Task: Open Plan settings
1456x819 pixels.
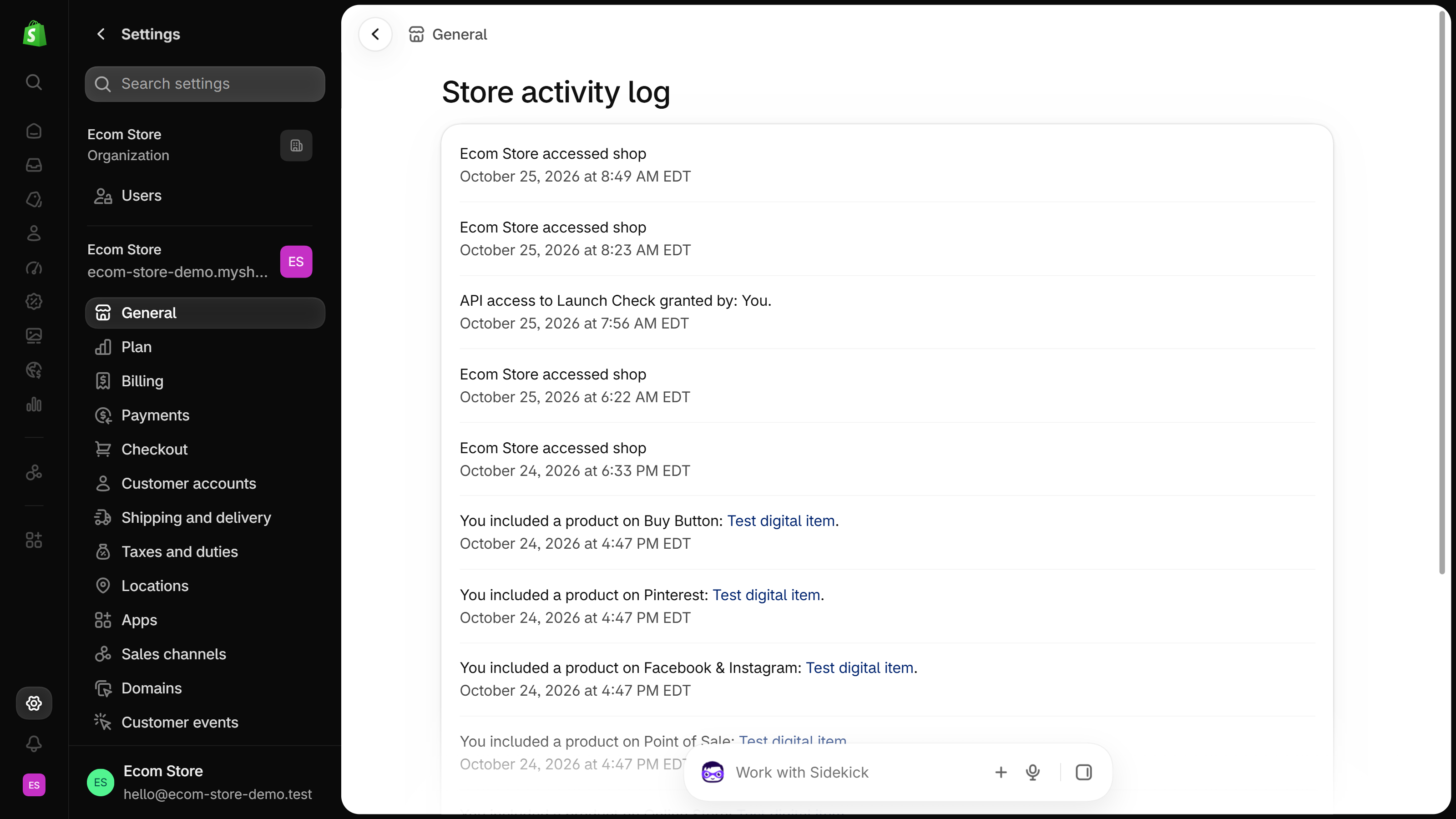Action: pos(205,347)
